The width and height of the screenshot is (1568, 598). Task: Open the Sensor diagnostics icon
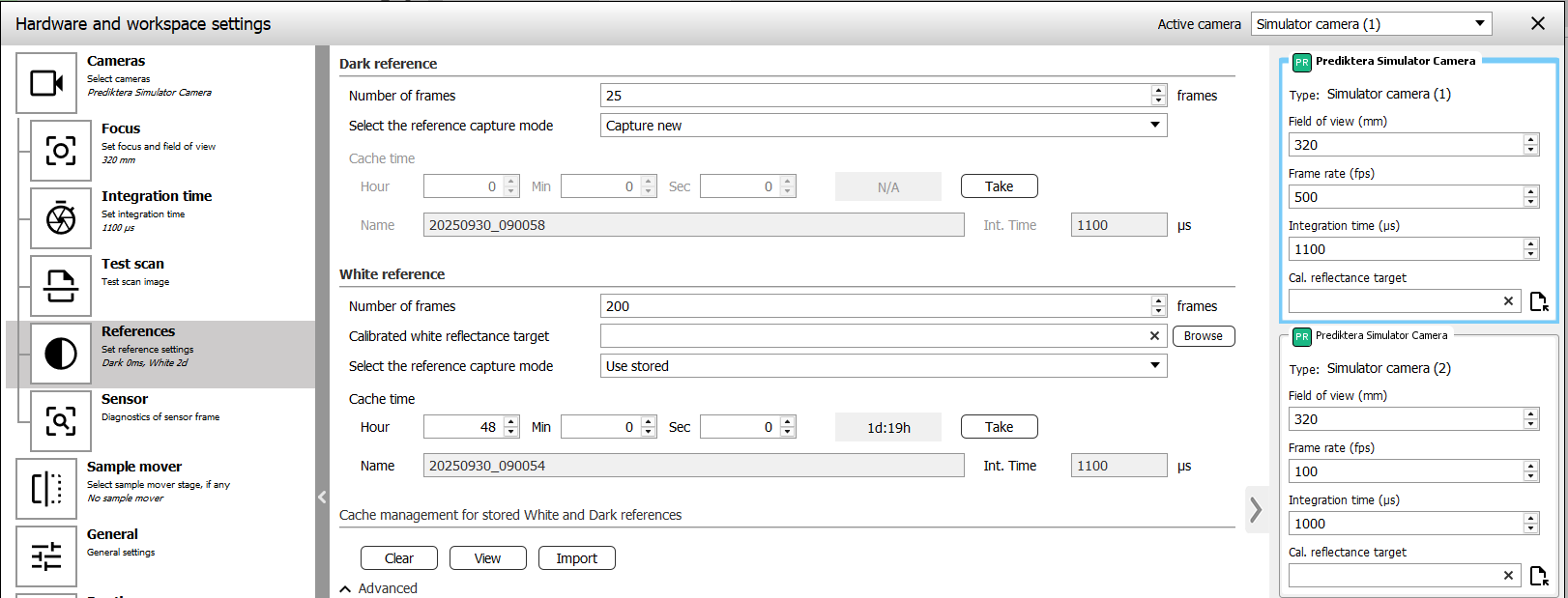[x=61, y=421]
